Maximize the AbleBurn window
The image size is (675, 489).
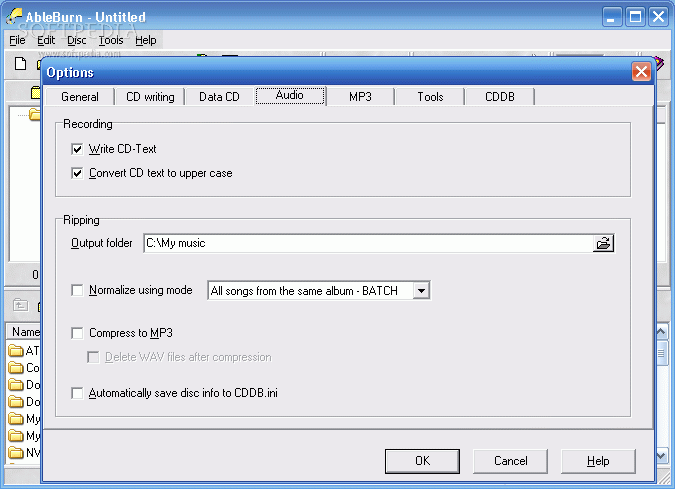635,17
